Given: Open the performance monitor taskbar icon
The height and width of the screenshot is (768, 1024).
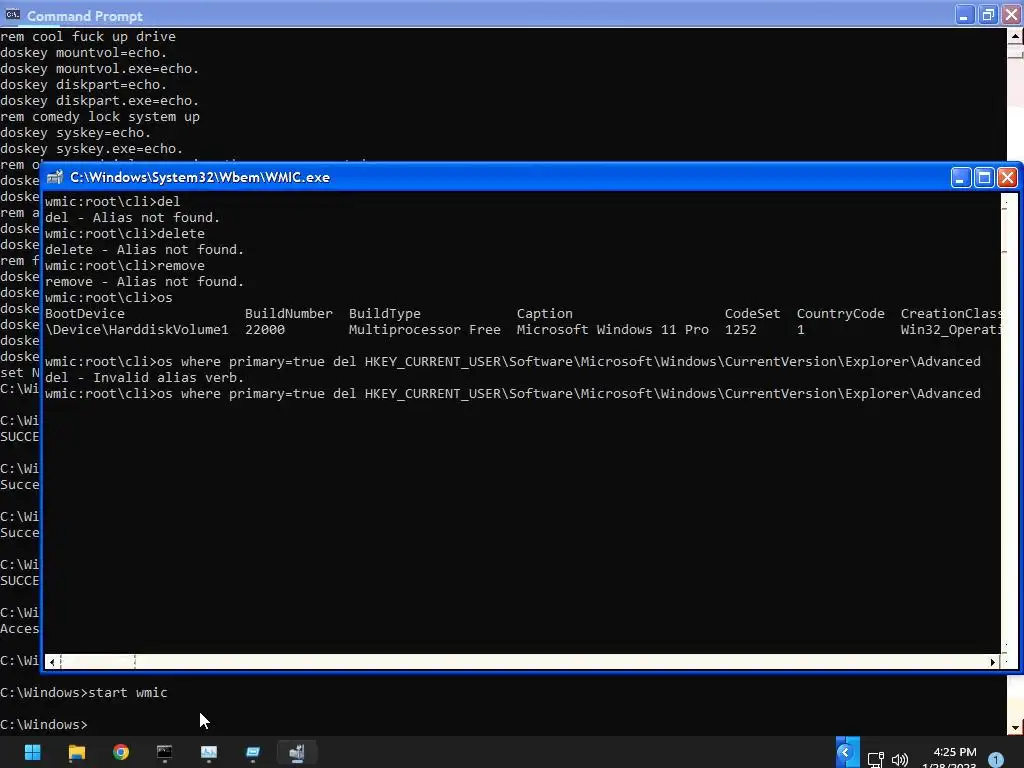Looking at the screenshot, I should pyautogui.click(x=208, y=752).
